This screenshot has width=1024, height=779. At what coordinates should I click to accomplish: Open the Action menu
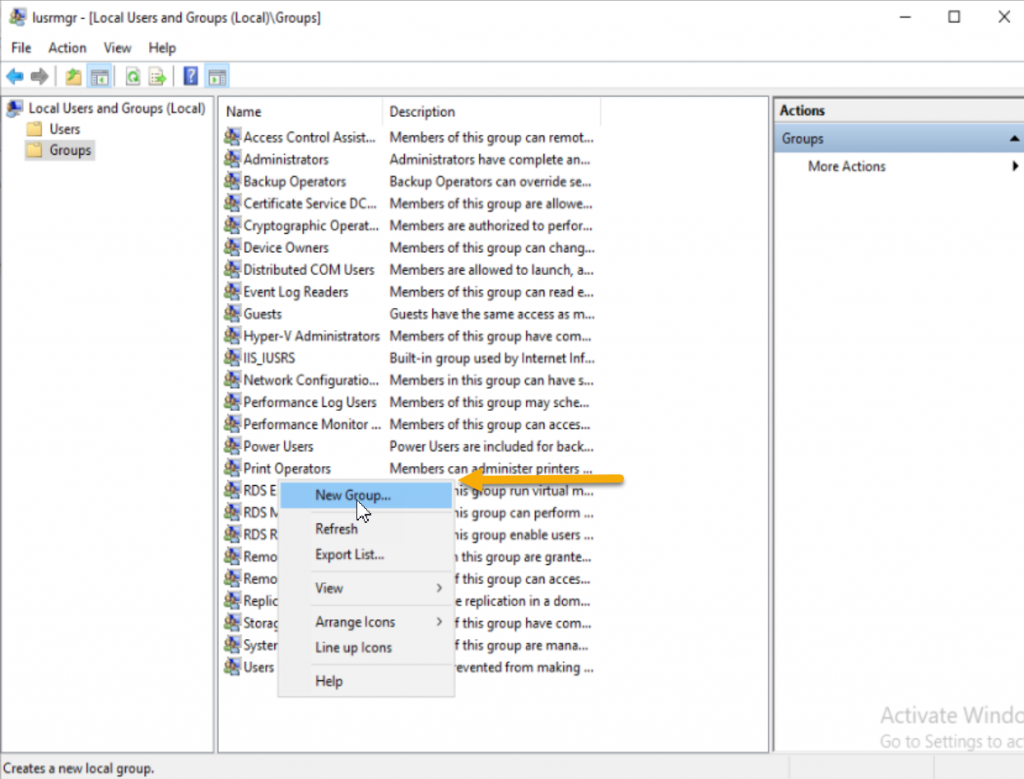[67, 47]
